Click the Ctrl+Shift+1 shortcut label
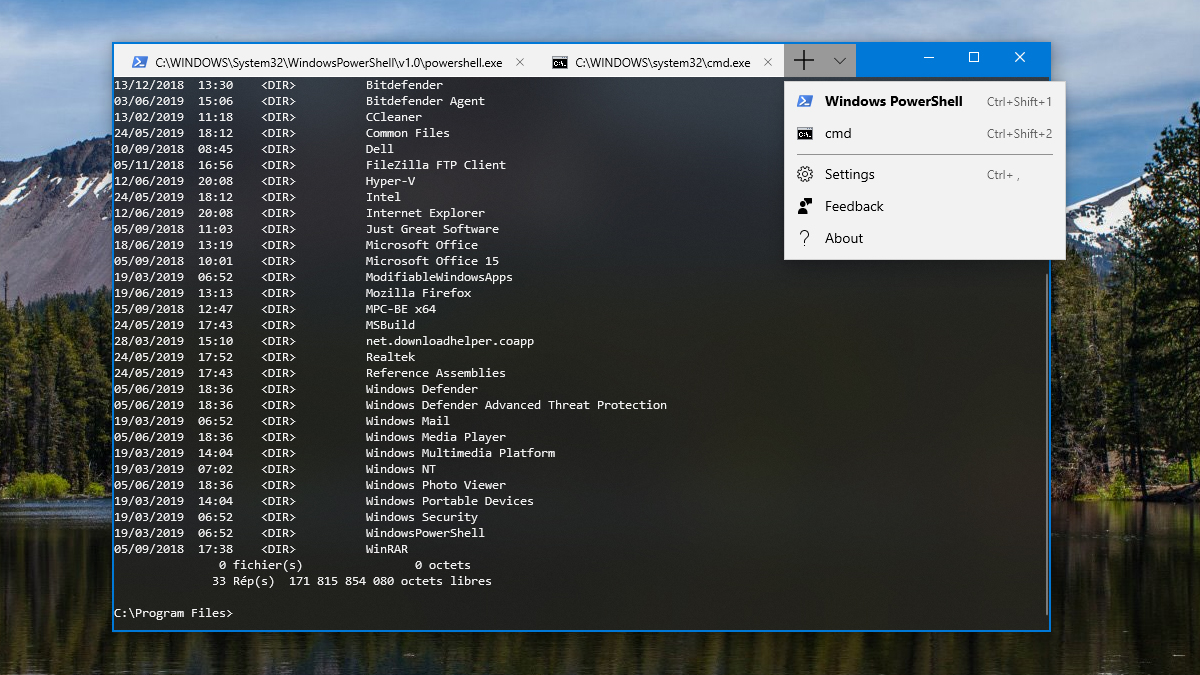This screenshot has height=675, width=1200. pyautogui.click(x=1019, y=102)
